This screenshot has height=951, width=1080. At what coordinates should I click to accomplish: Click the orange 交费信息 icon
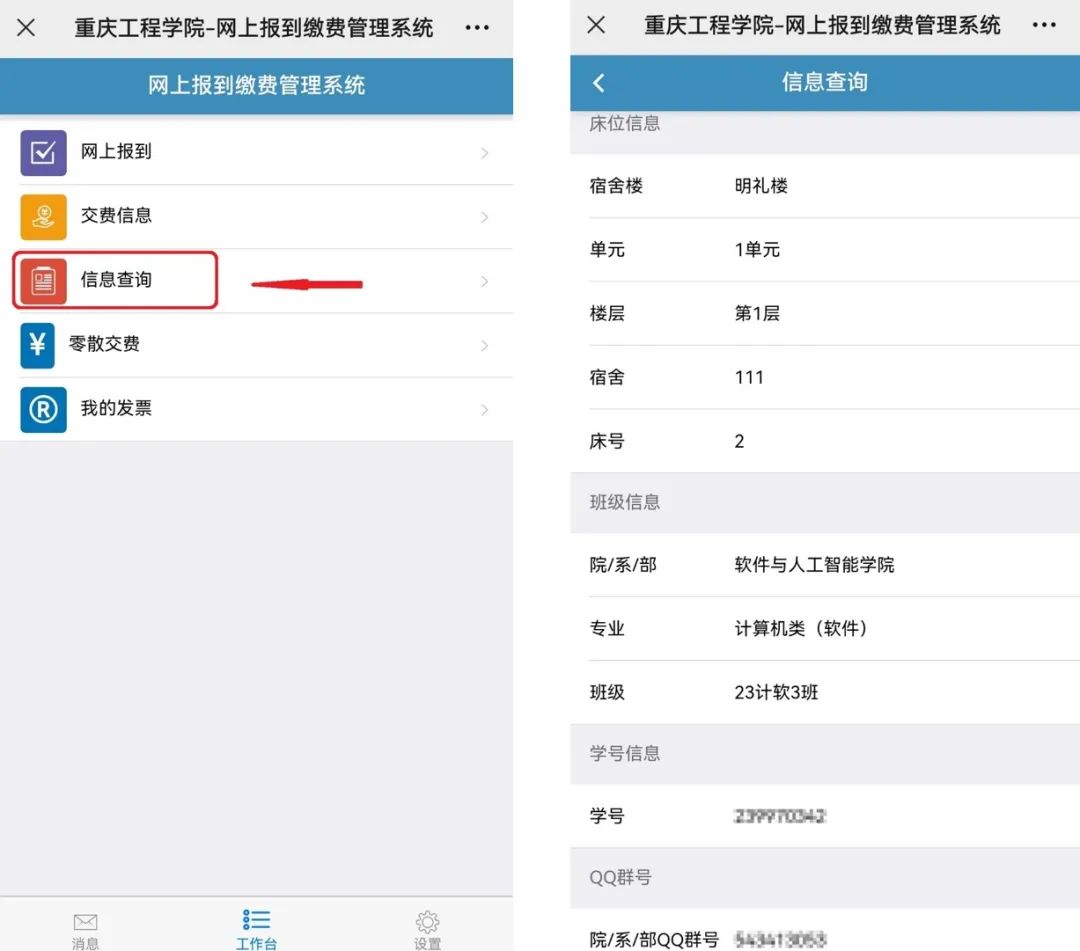[43, 217]
